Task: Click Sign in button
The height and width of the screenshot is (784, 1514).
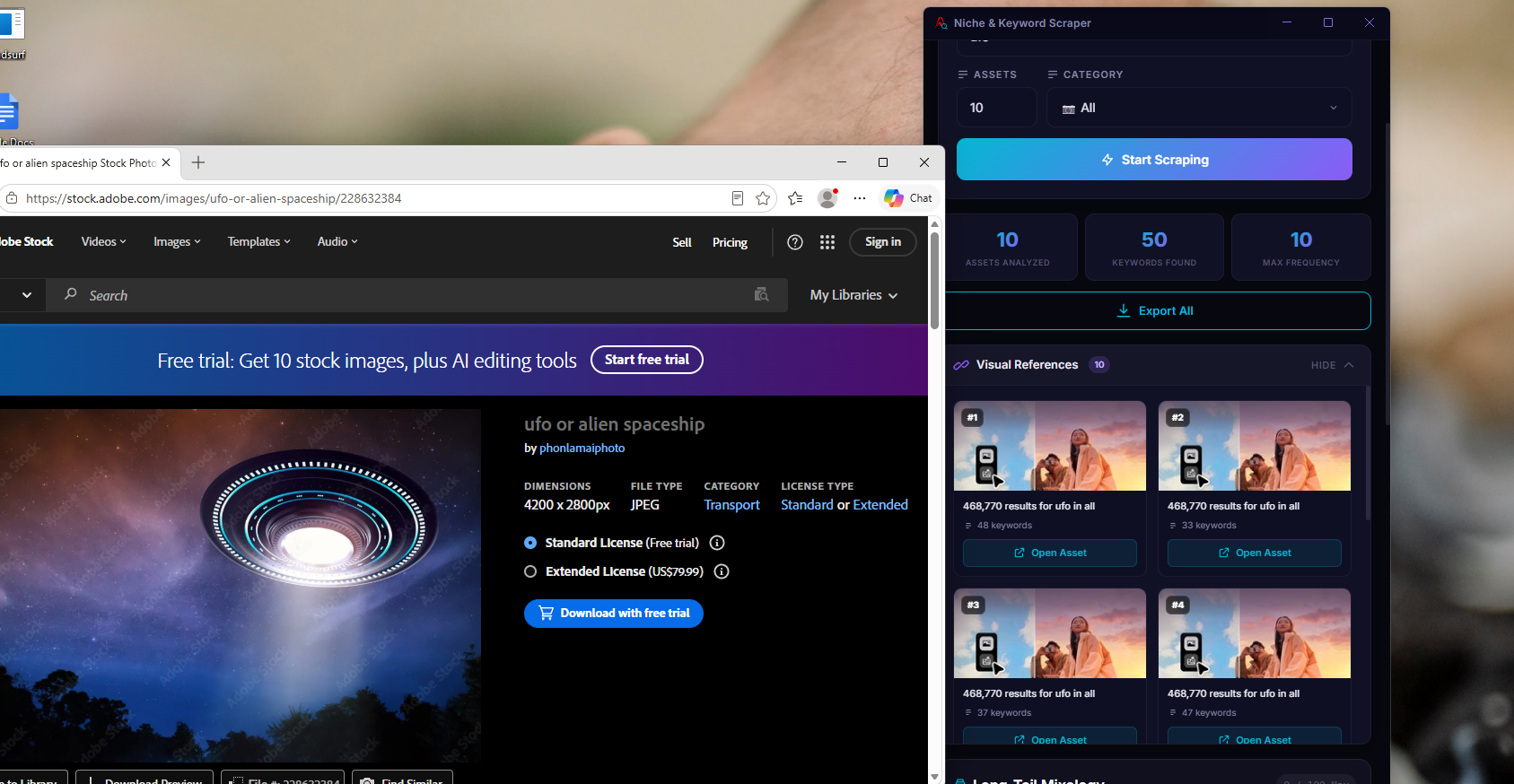Action: [883, 242]
